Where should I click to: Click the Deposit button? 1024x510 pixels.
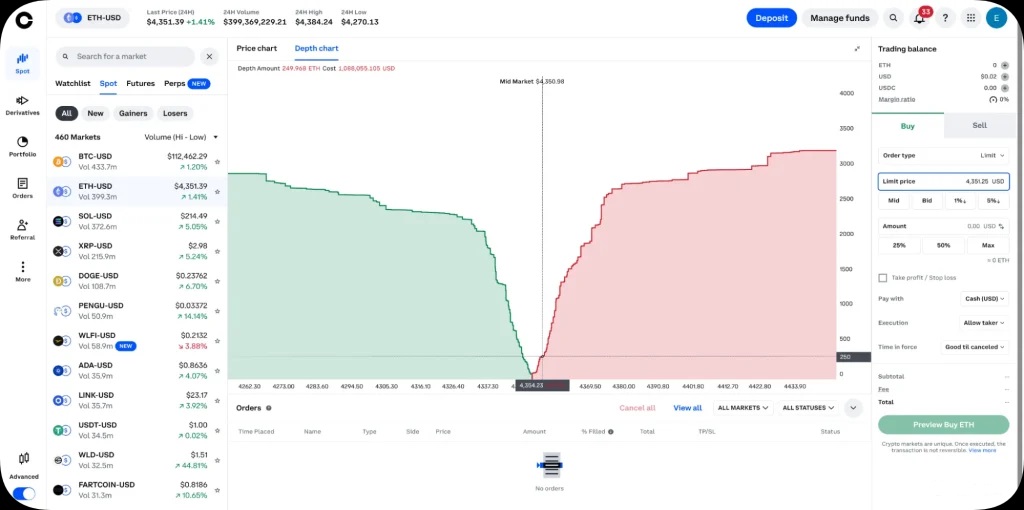tap(771, 18)
